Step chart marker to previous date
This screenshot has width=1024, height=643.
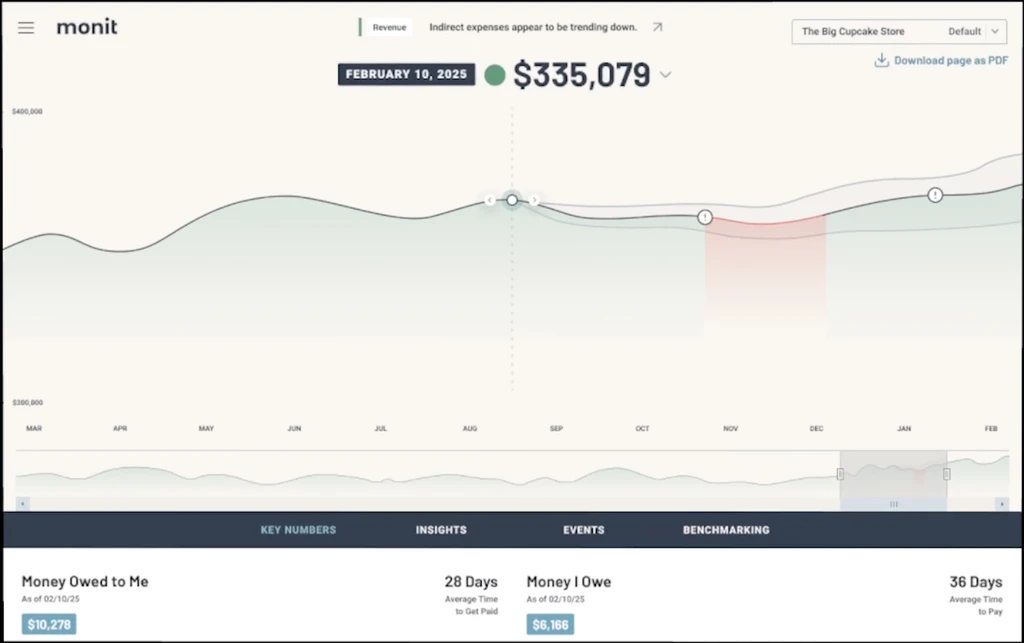pyautogui.click(x=490, y=200)
